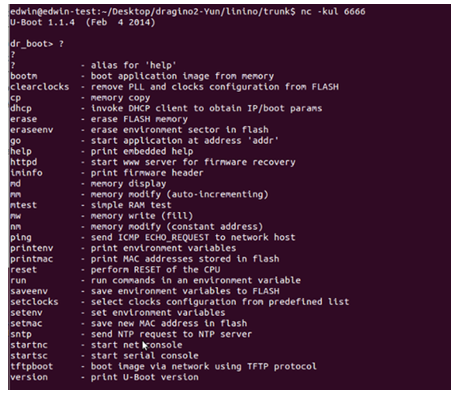Click the tftpboot command name
462x396 pixels.
coord(32,366)
